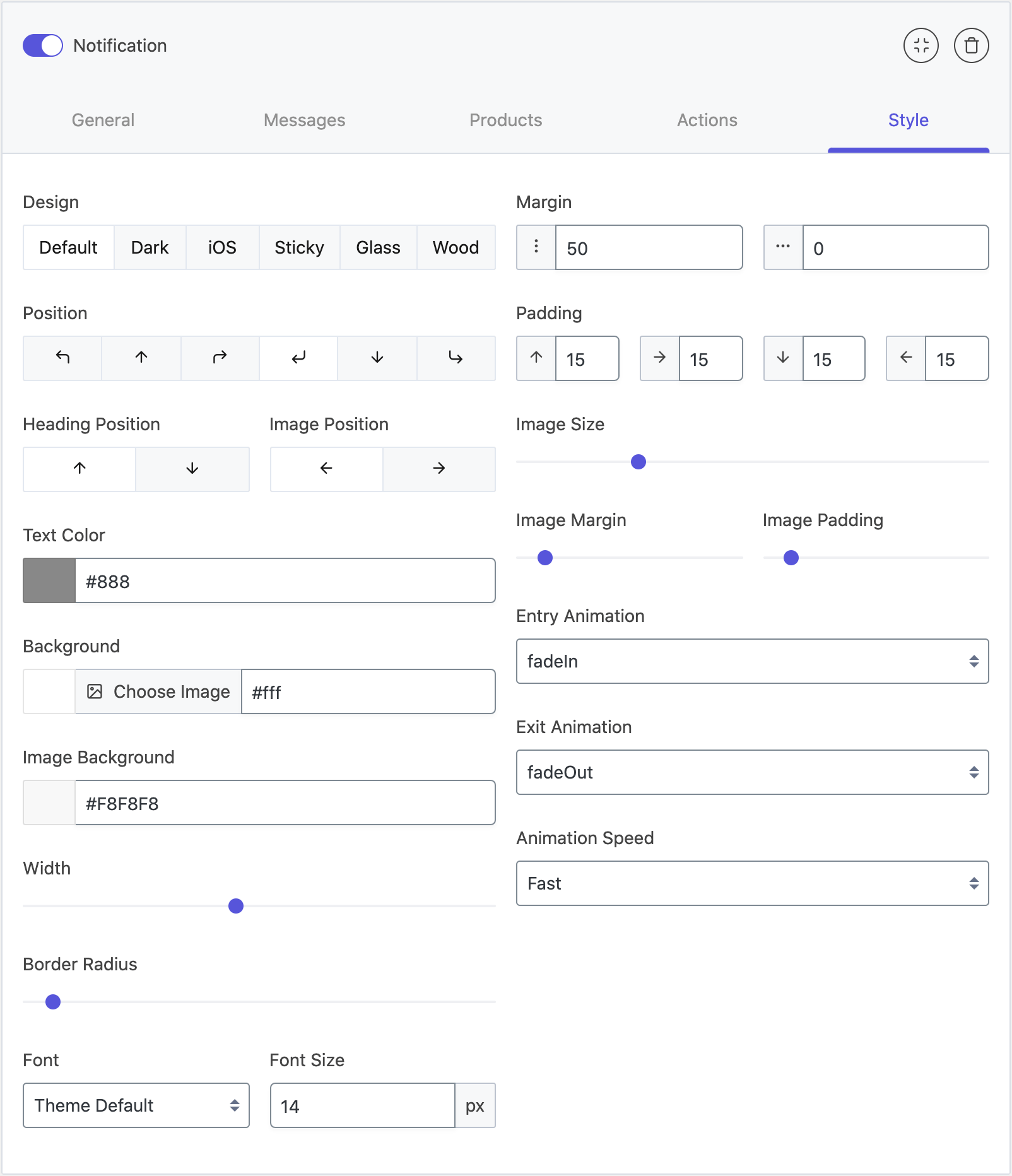Screen dimensions: 1012x1176
Task: Select top-right position arrow icon
Action: [220, 358]
